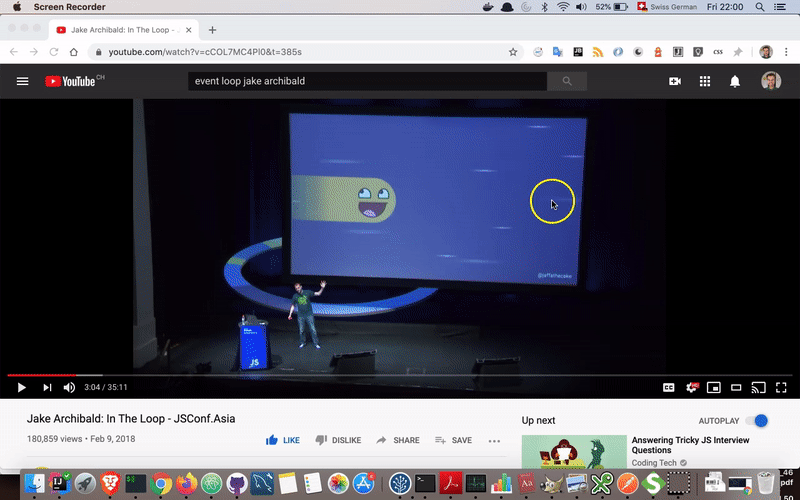Close the Jake Archibald tab

click(188, 30)
